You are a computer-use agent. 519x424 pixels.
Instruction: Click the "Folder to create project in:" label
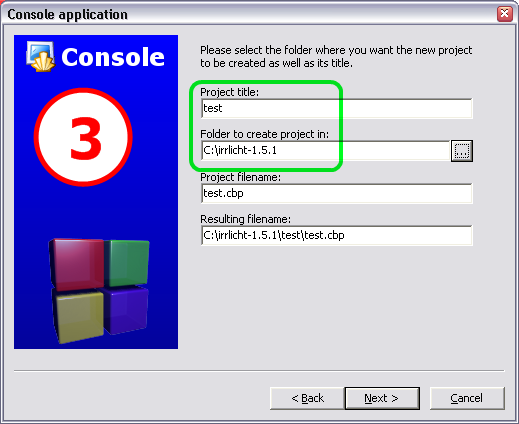[x=264, y=134]
